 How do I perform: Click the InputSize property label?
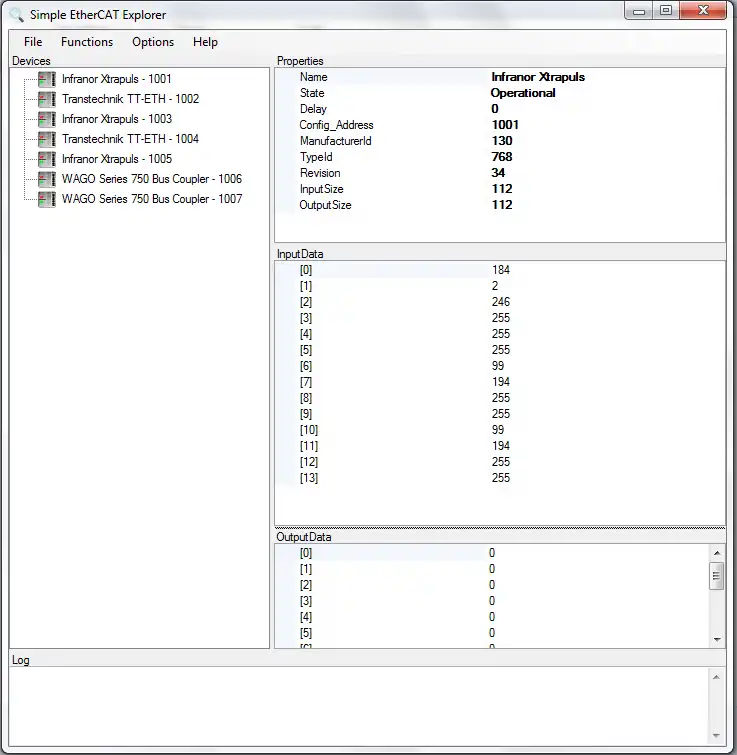(321, 189)
